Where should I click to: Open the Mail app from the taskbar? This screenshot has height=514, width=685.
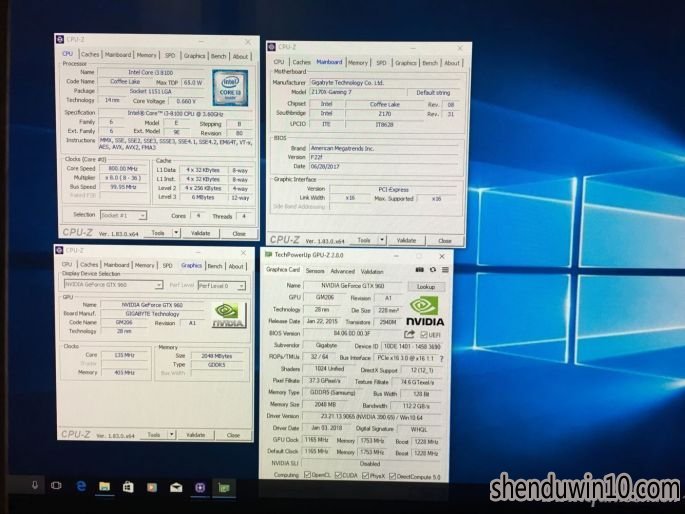176,487
